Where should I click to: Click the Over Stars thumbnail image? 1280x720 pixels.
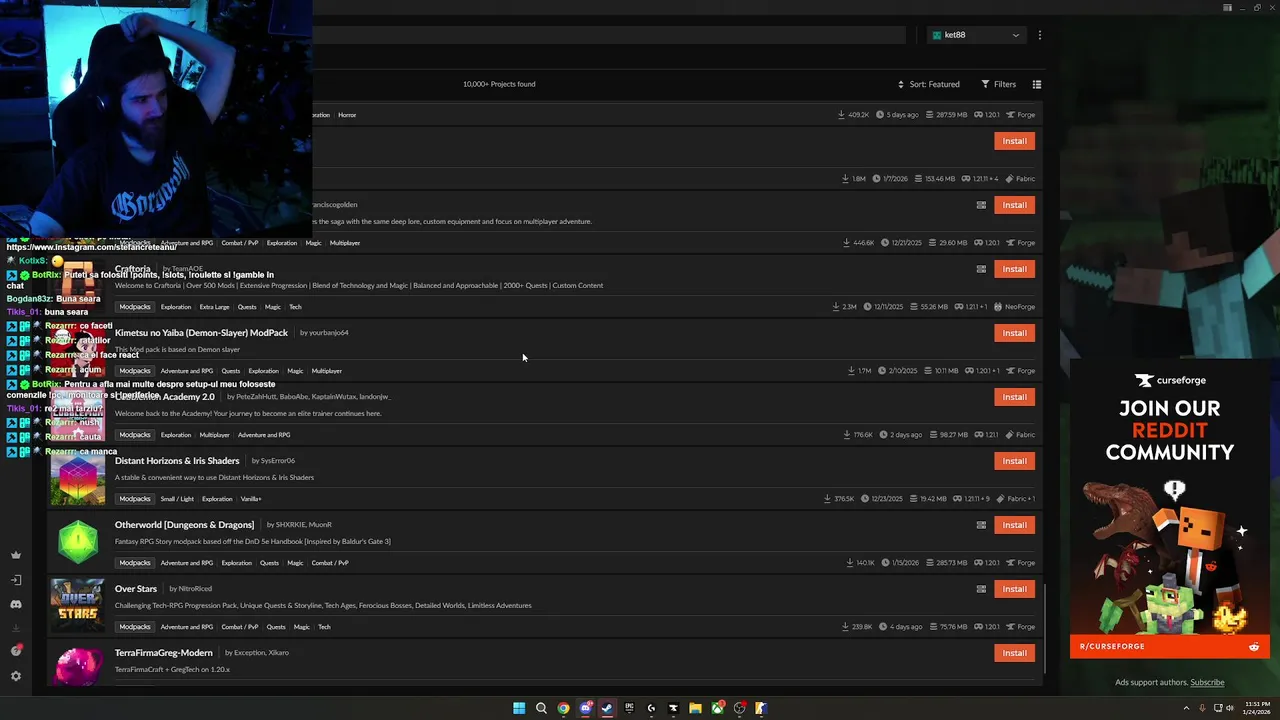point(78,607)
